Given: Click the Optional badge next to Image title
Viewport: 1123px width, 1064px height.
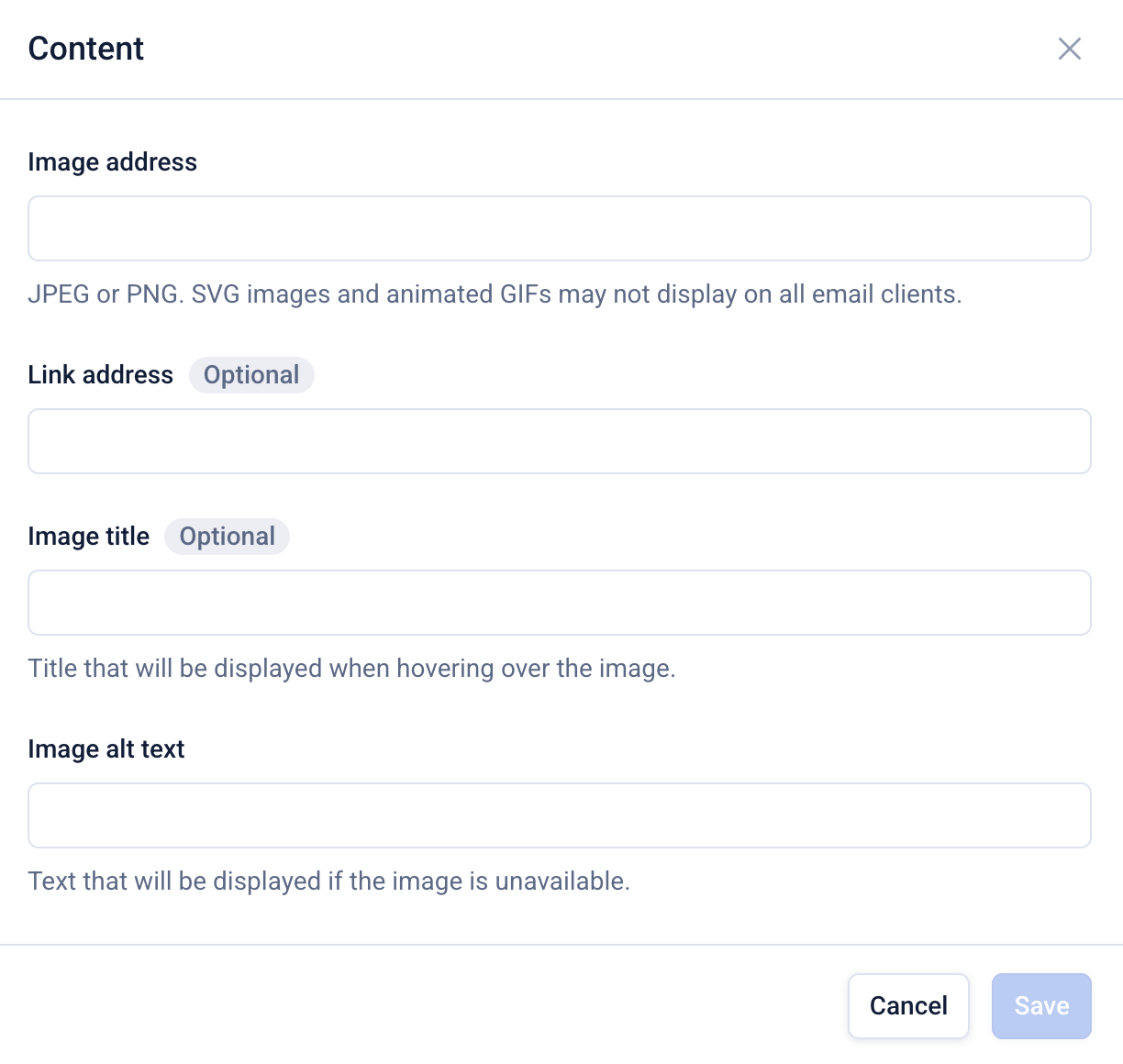Looking at the screenshot, I should (x=227, y=537).
